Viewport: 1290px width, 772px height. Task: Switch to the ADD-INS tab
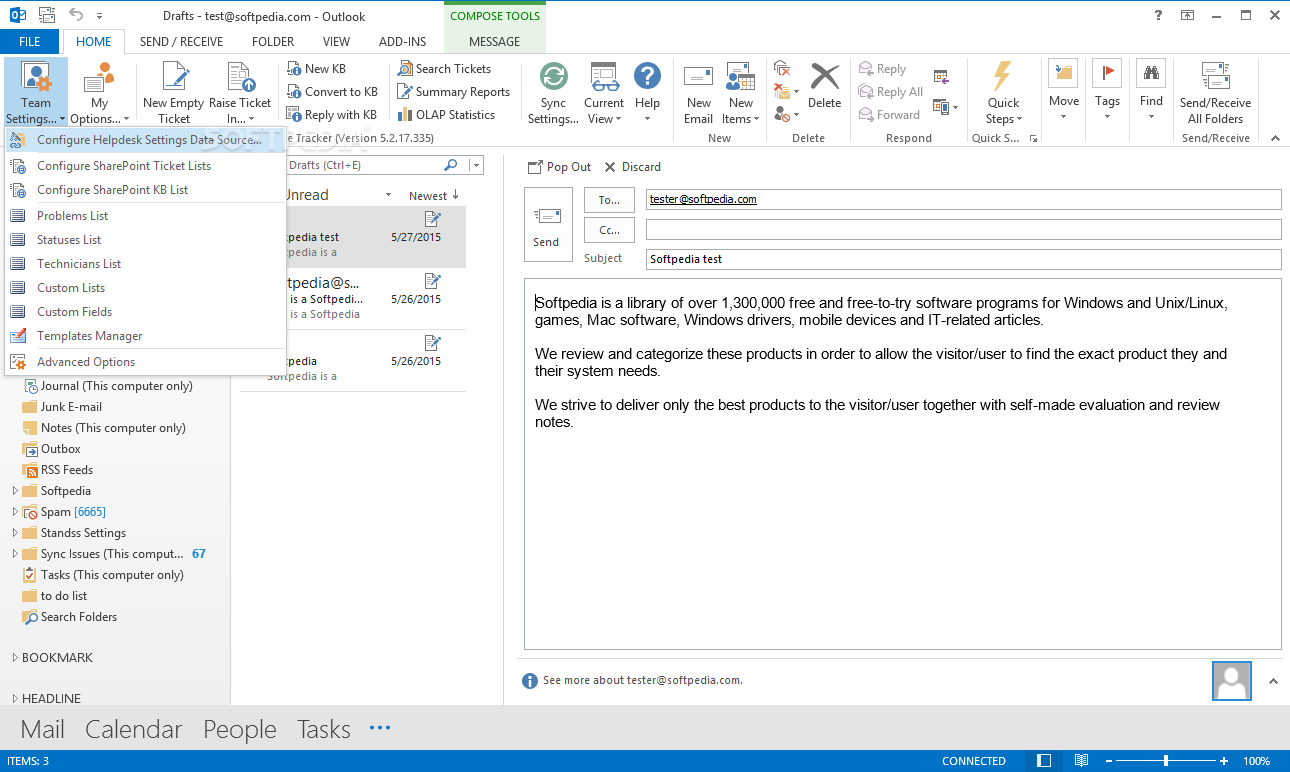[403, 42]
